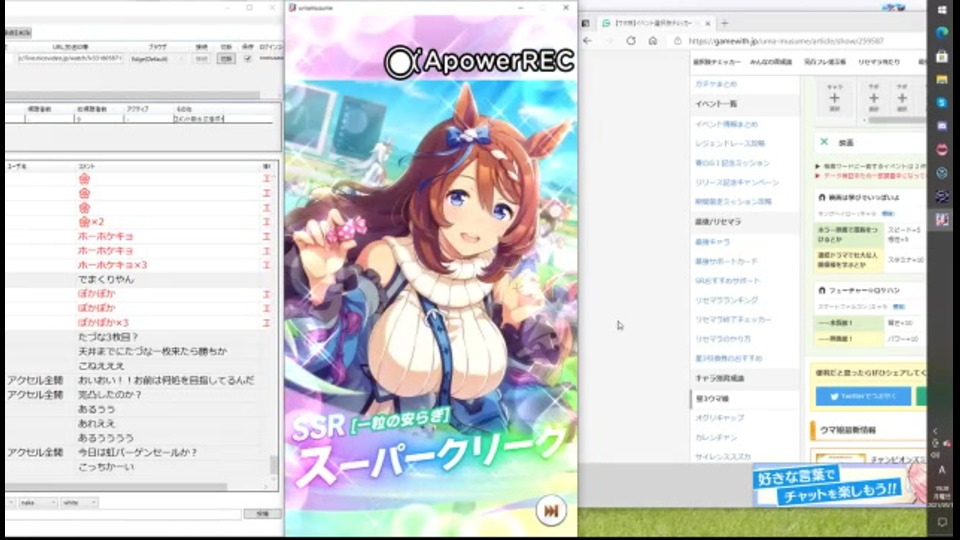This screenshot has width=960, height=540.
Task: Click the chat banner advertisement
Action: point(839,484)
